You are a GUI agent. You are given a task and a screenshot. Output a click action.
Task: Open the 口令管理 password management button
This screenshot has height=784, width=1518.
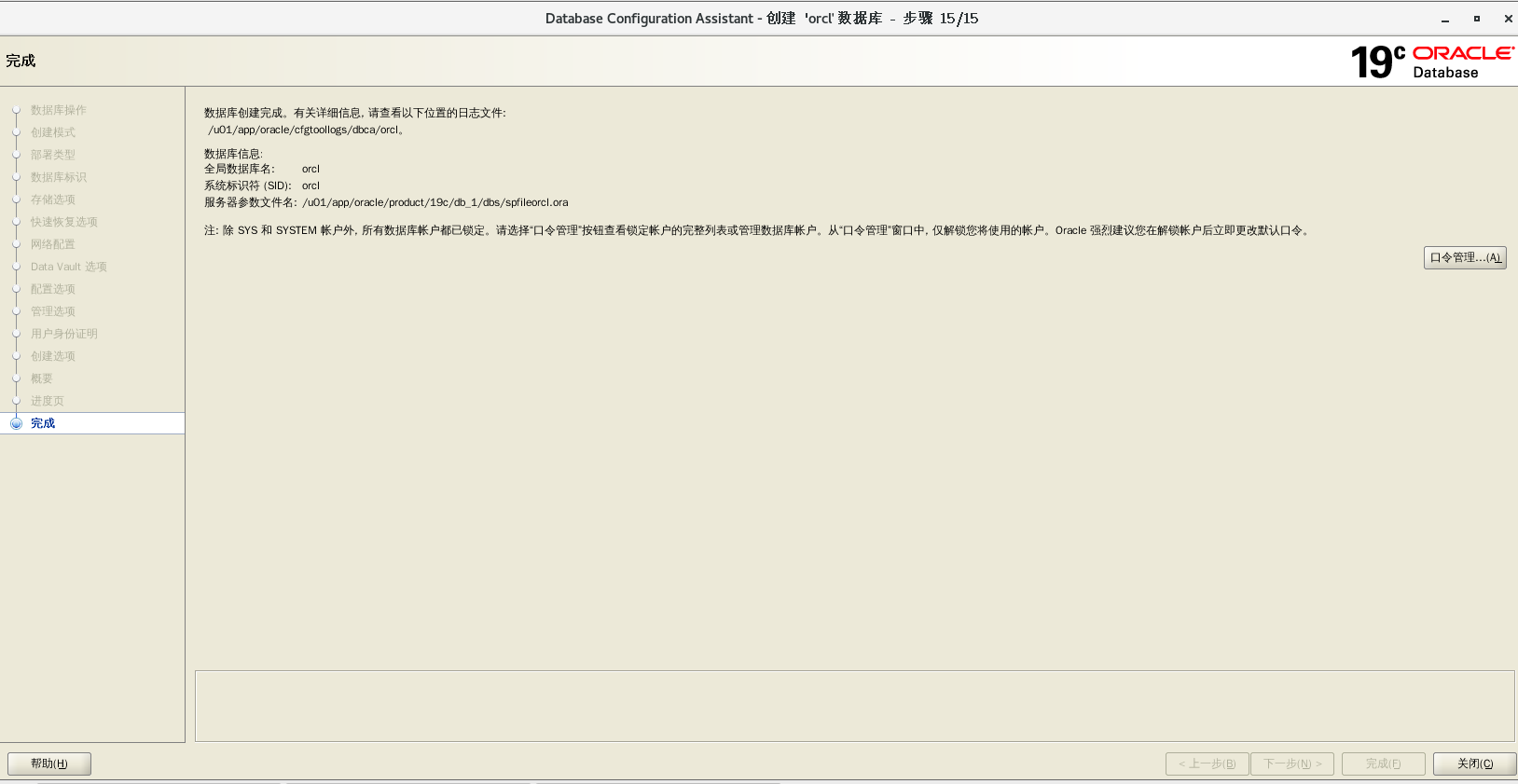pos(1465,257)
